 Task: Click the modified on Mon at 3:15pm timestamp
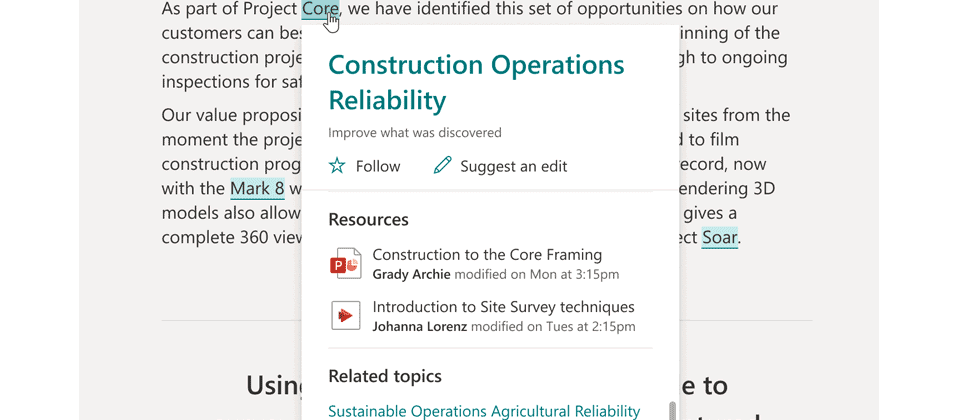coord(536,274)
